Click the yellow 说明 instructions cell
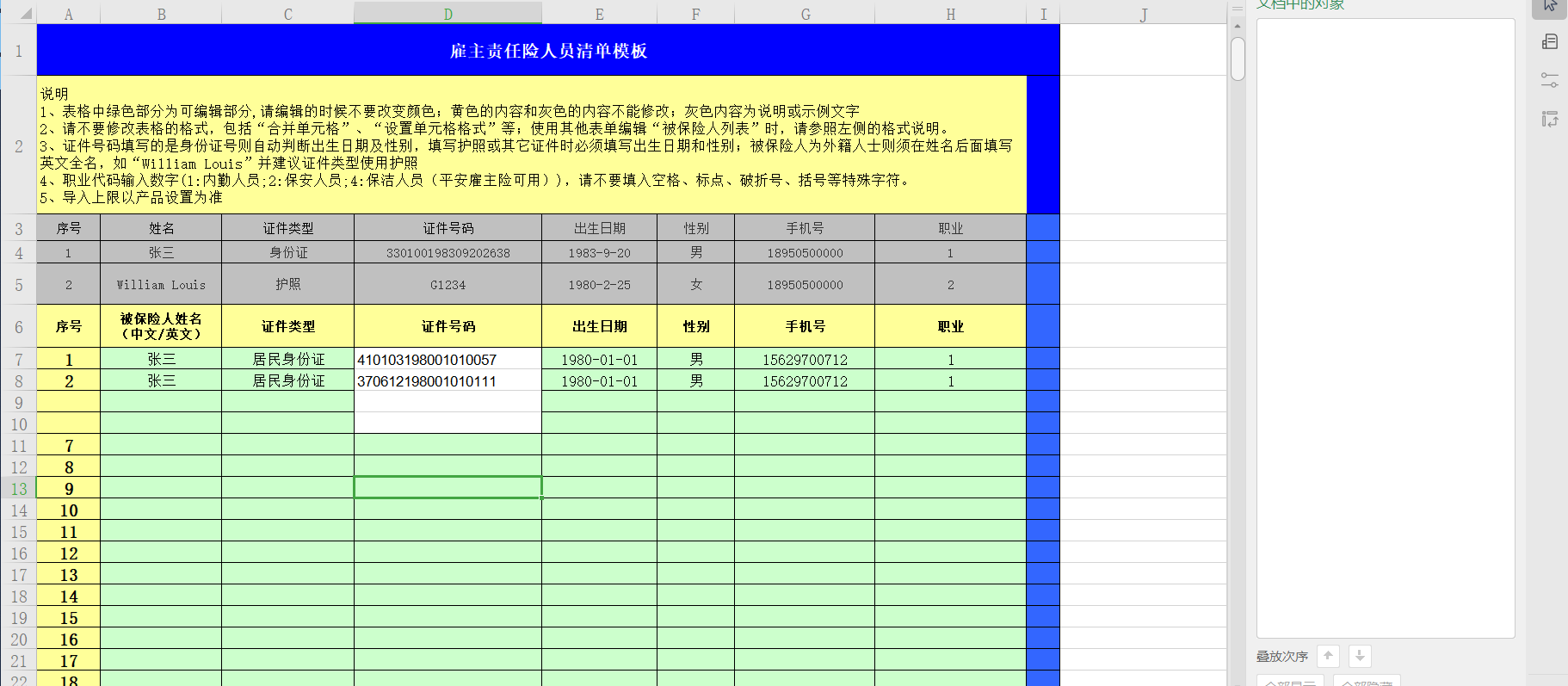 point(532,145)
